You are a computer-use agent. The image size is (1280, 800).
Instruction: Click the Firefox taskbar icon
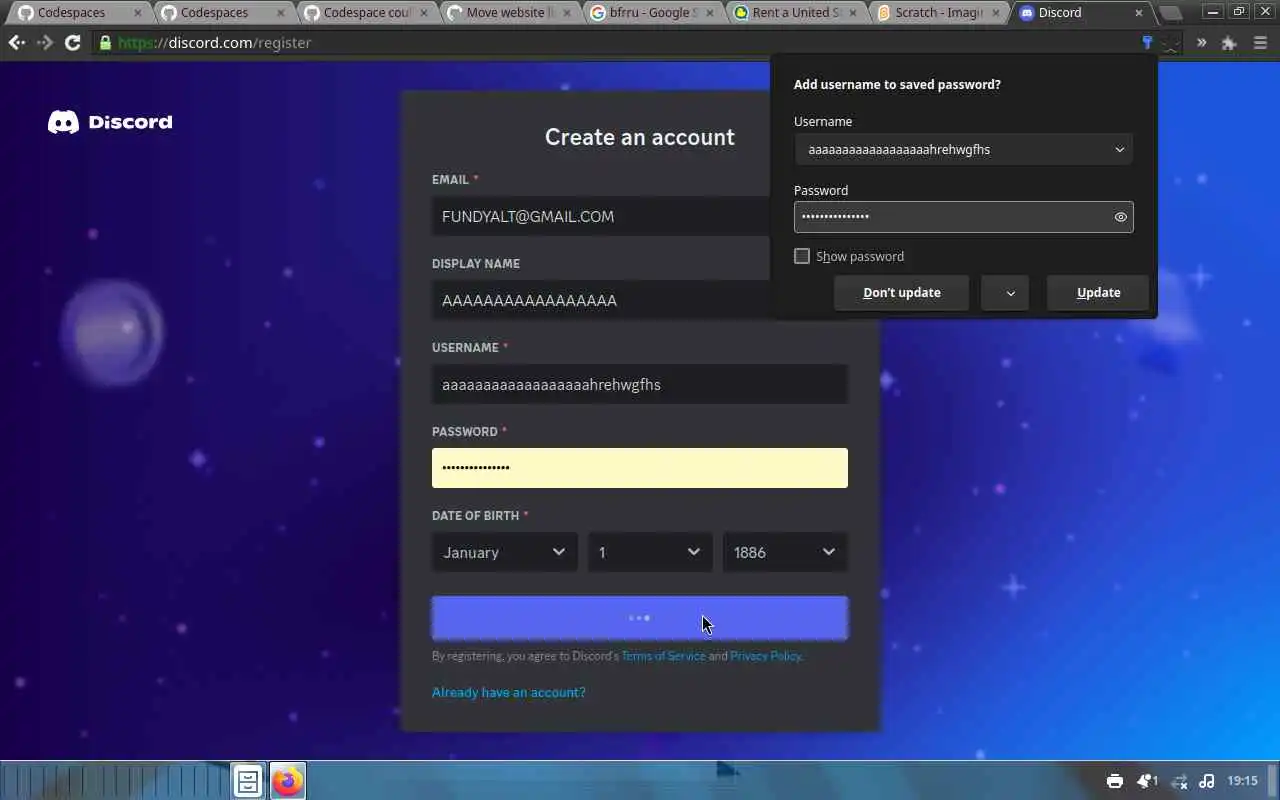point(288,781)
